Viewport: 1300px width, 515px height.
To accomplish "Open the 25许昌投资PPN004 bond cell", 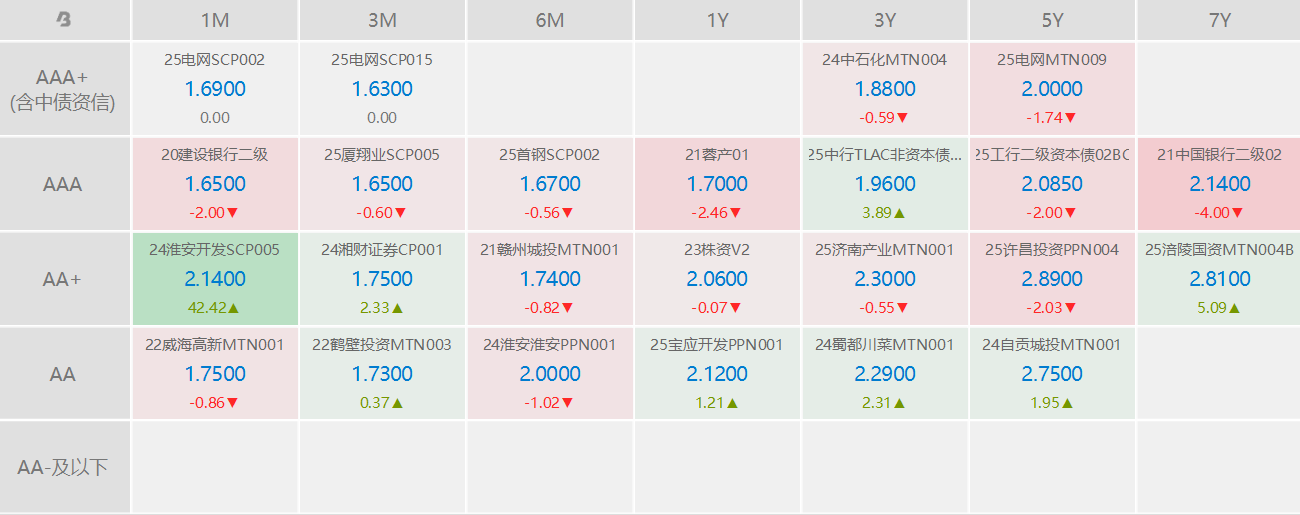I will pos(1052,279).
